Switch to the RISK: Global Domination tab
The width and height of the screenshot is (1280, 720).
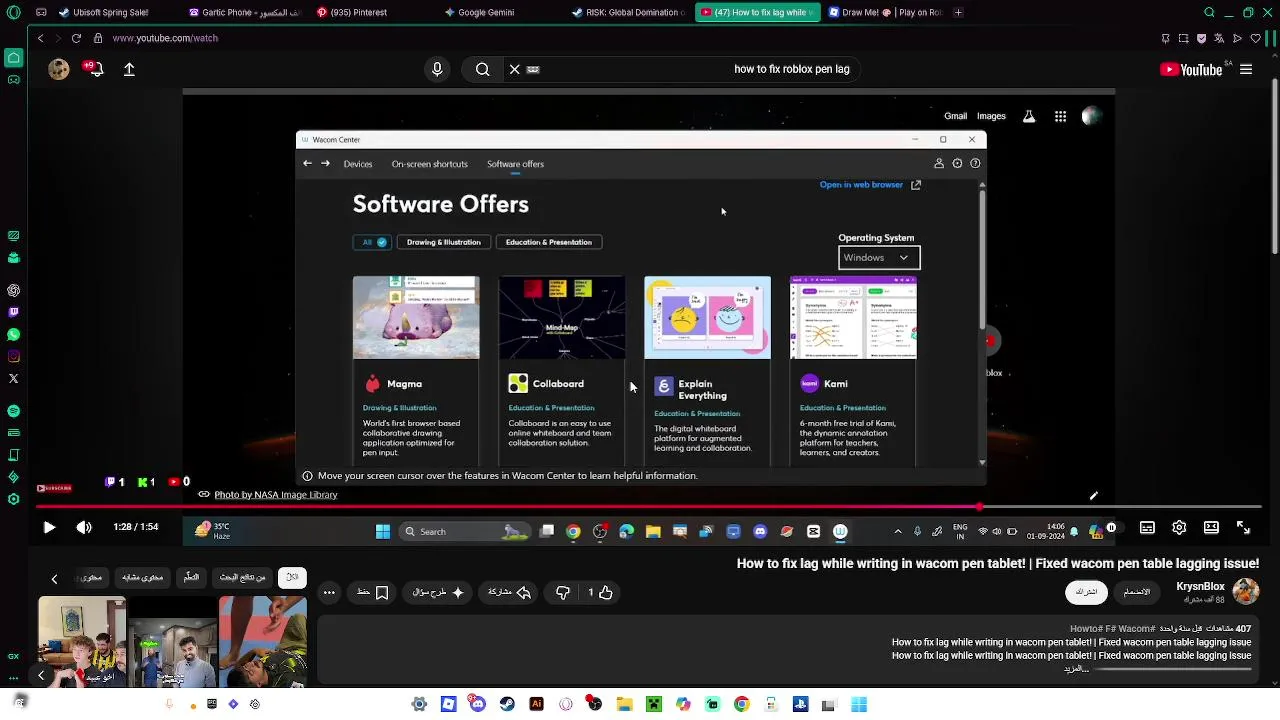[626, 13]
